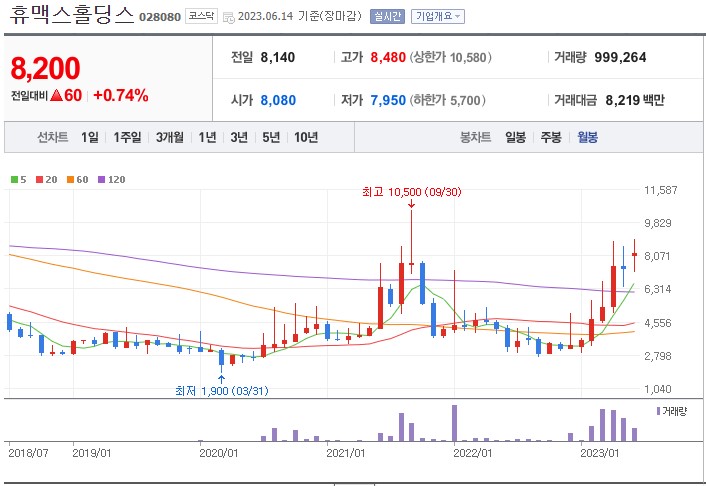Select the 3년 line chart tab
The width and height of the screenshot is (706, 486).
(x=239, y=137)
